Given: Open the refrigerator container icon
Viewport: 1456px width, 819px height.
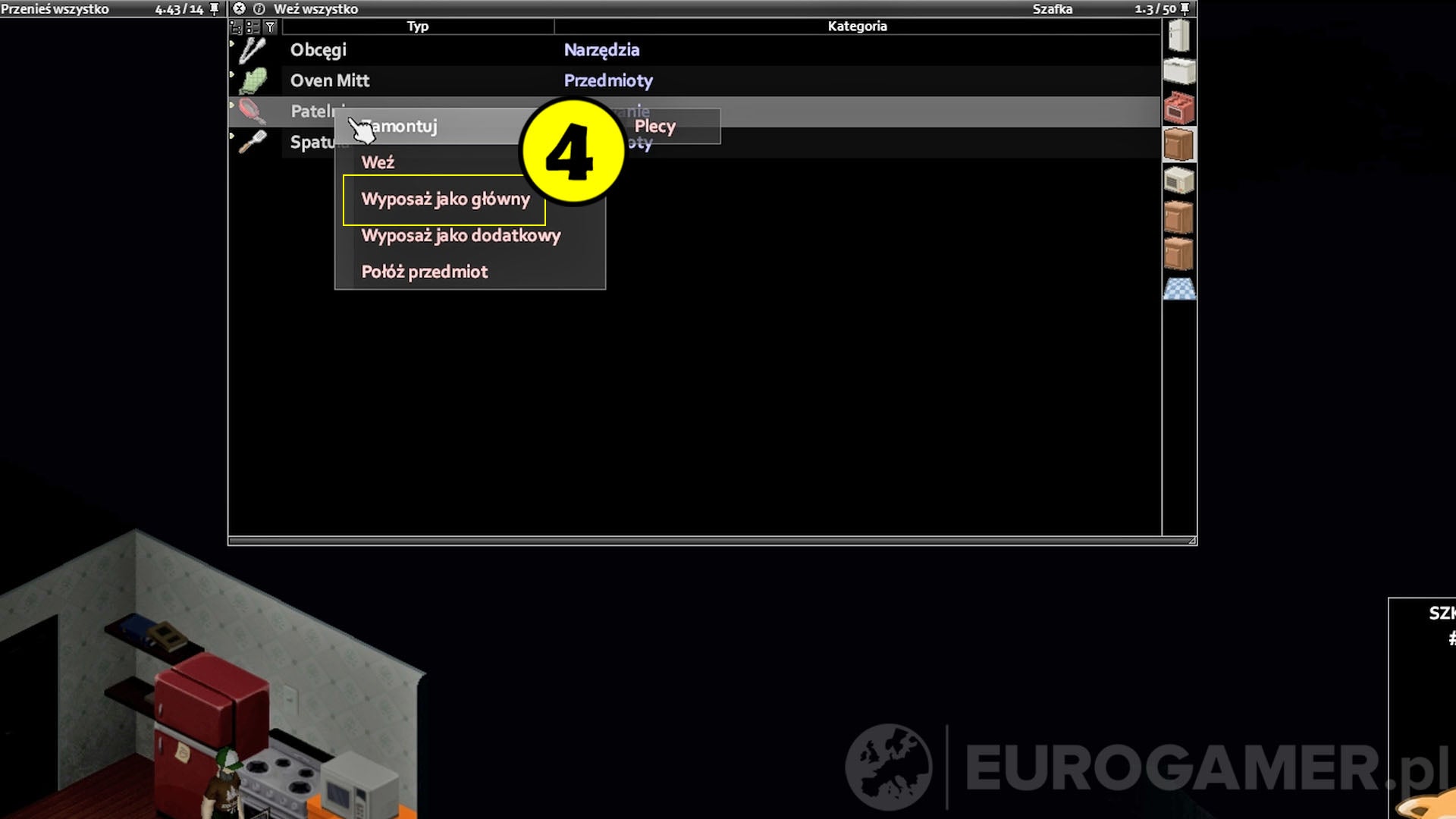Looking at the screenshot, I should [x=1179, y=36].
